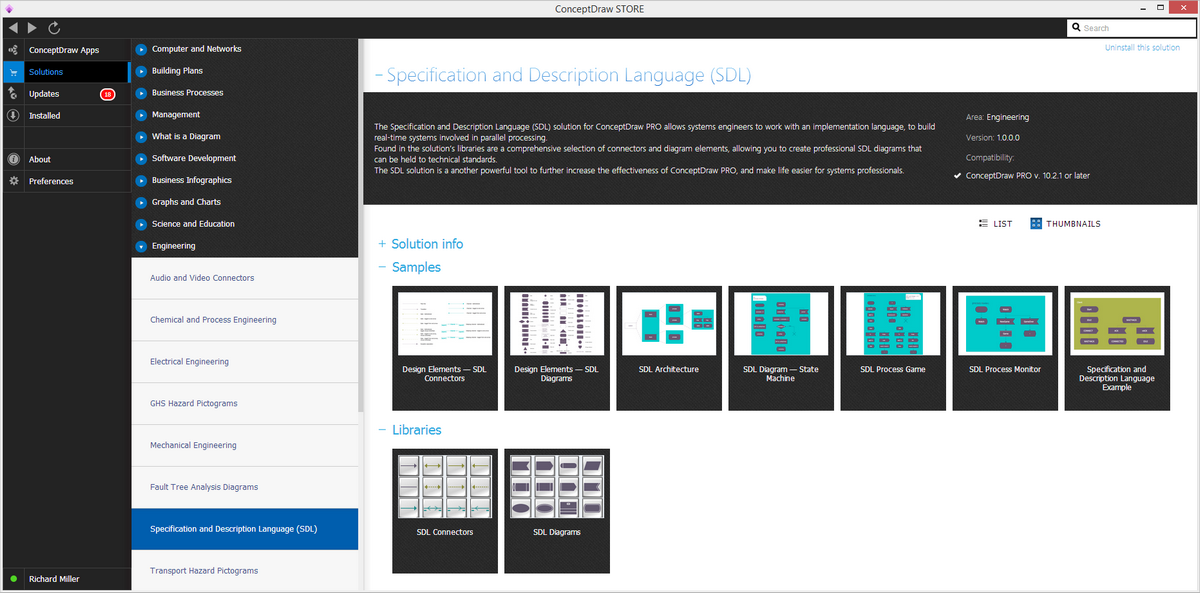Open SDL Diagram — State Machine sample

tap(781, 348)
